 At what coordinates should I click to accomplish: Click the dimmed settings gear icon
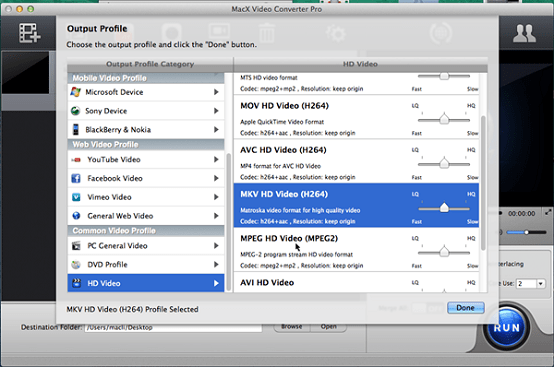[x=335, y=33]
